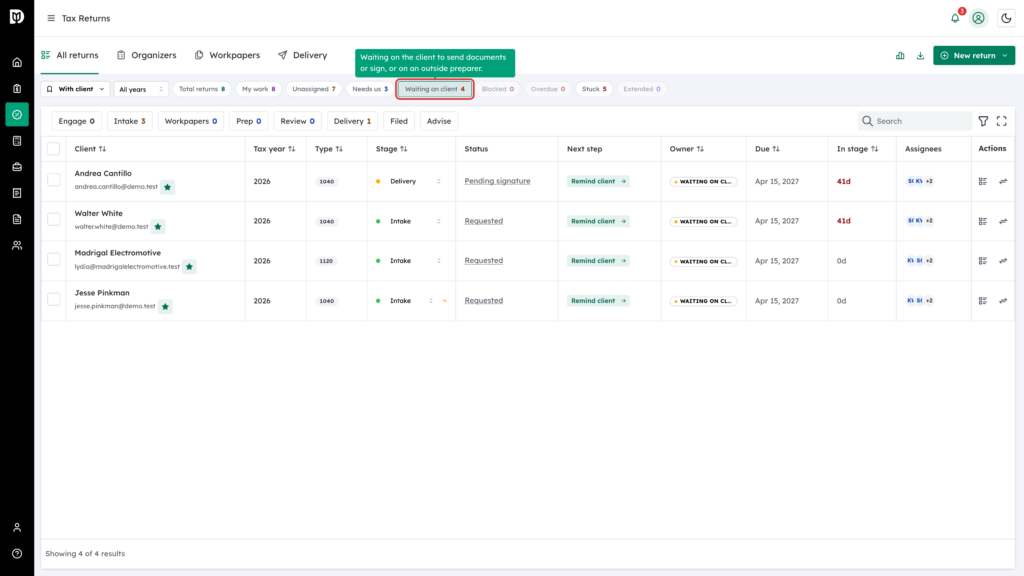Click the Needs us 3 filter

point(370,89)
